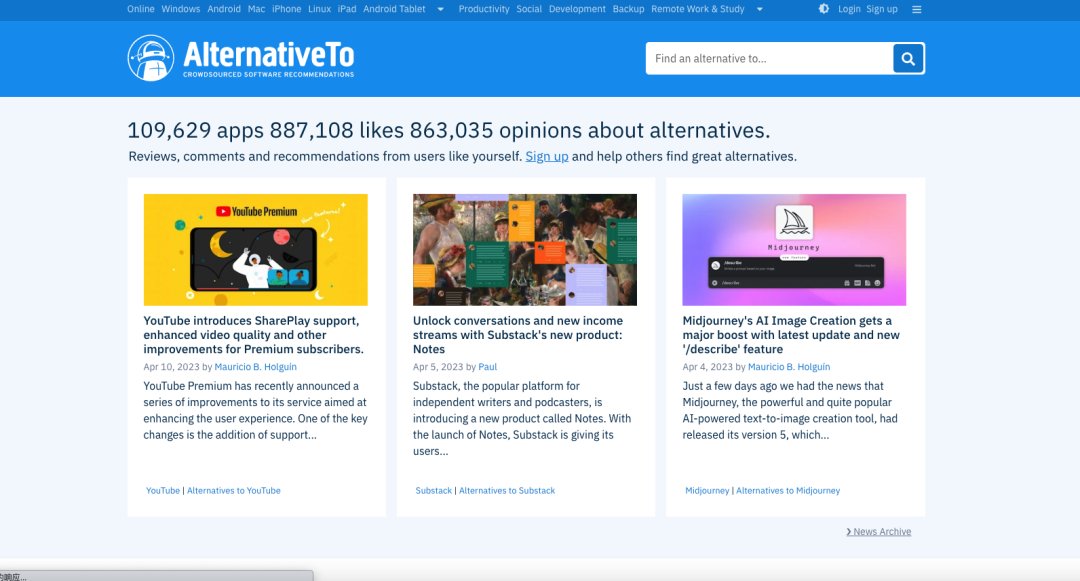This screenshot has width=1080, height=581.
Task: Click the Alternatives to Substack tag link
Action: click(x=507, y=491)
